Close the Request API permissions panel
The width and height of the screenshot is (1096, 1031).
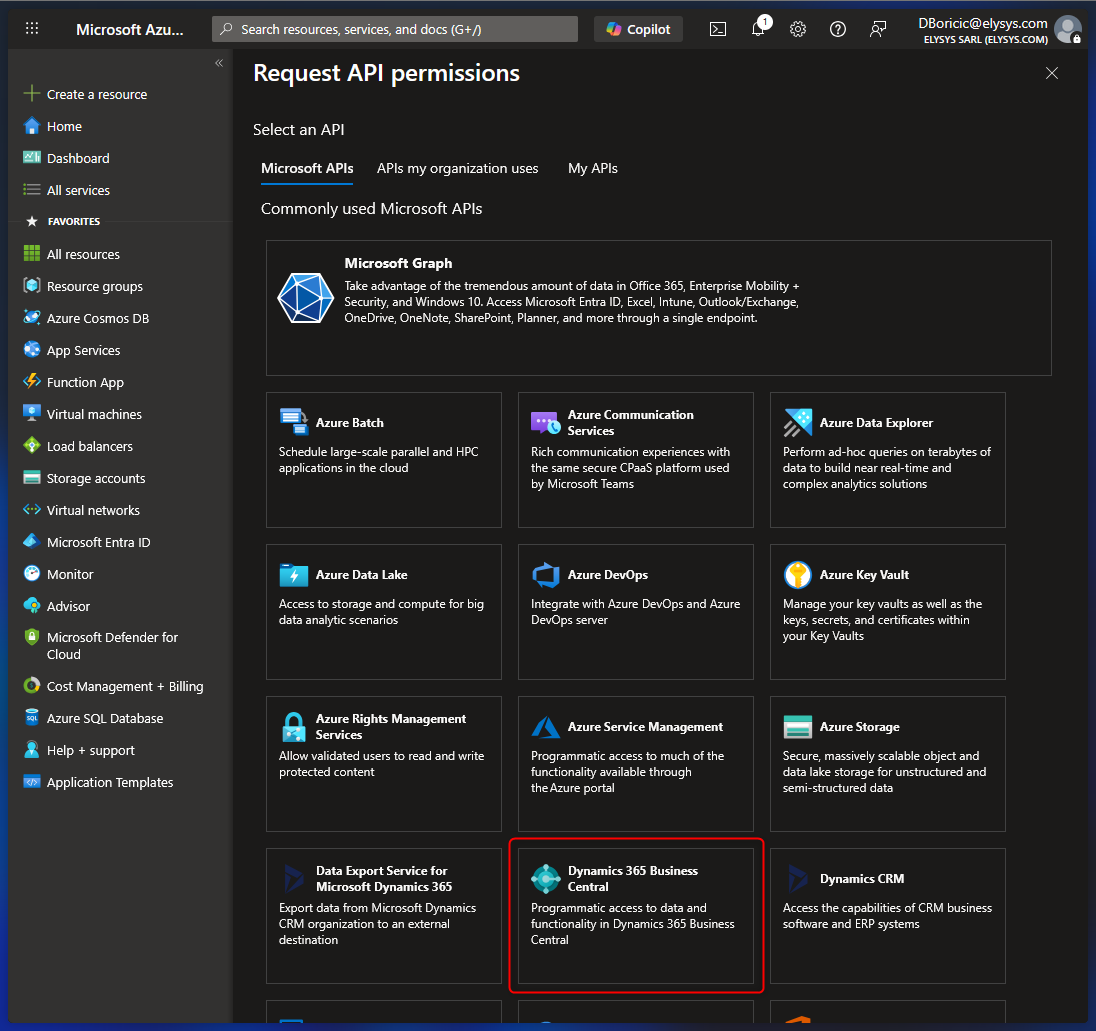[x=1051, y=73]
